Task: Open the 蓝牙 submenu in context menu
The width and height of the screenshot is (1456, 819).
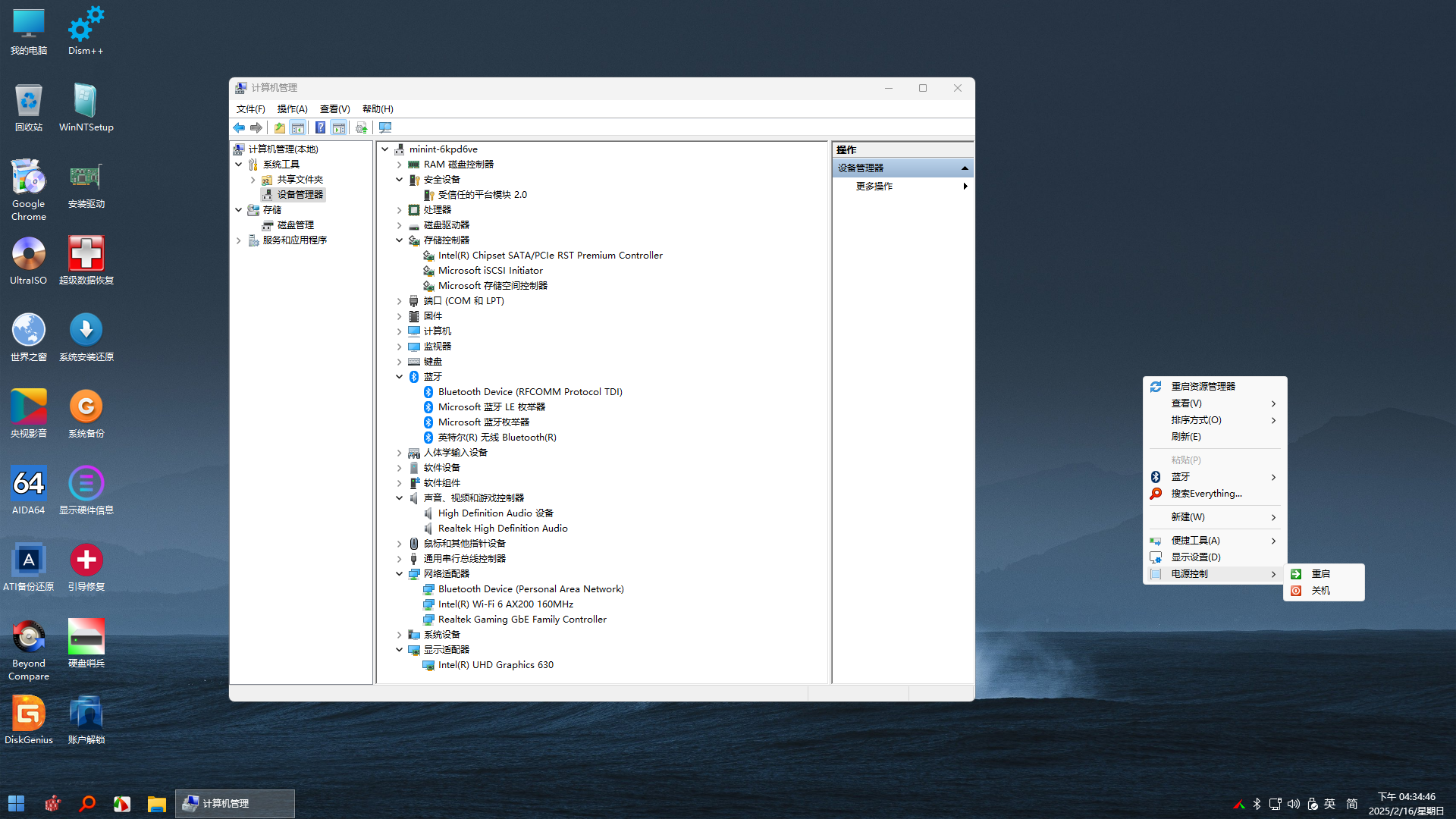Action: 1215,477
